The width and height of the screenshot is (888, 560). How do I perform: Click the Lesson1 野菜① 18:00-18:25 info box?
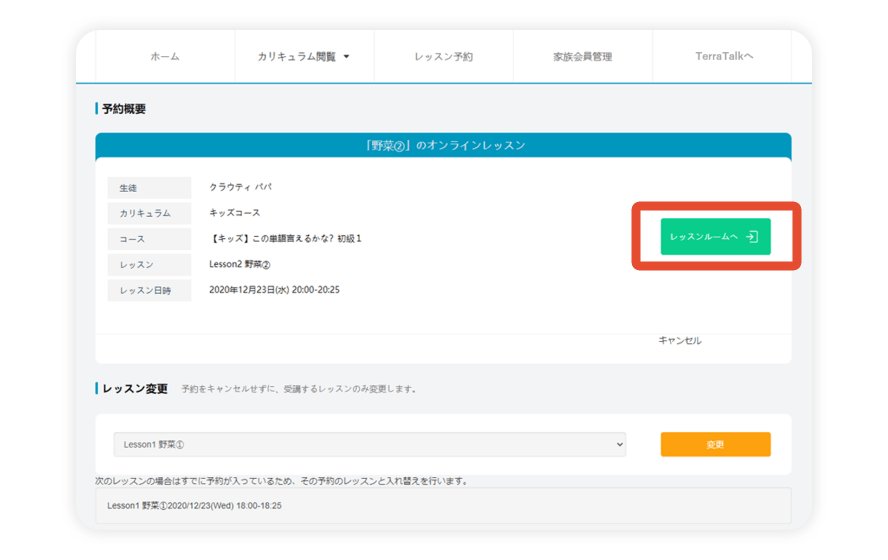[x=443, y=506]
